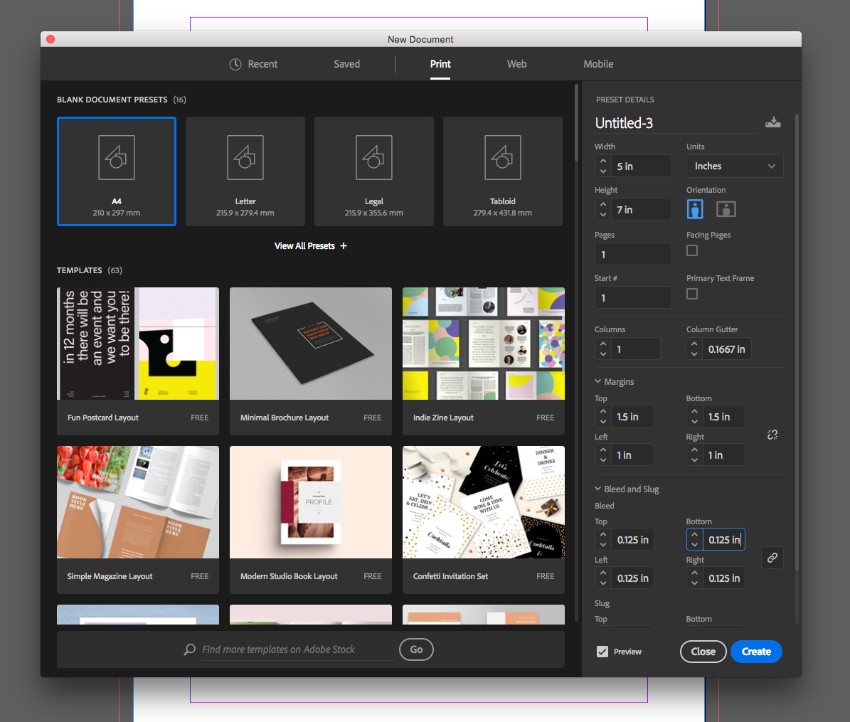The image size is (850, 722).
Task: Switch to the Web tab
Action: (x=516, y=64)
